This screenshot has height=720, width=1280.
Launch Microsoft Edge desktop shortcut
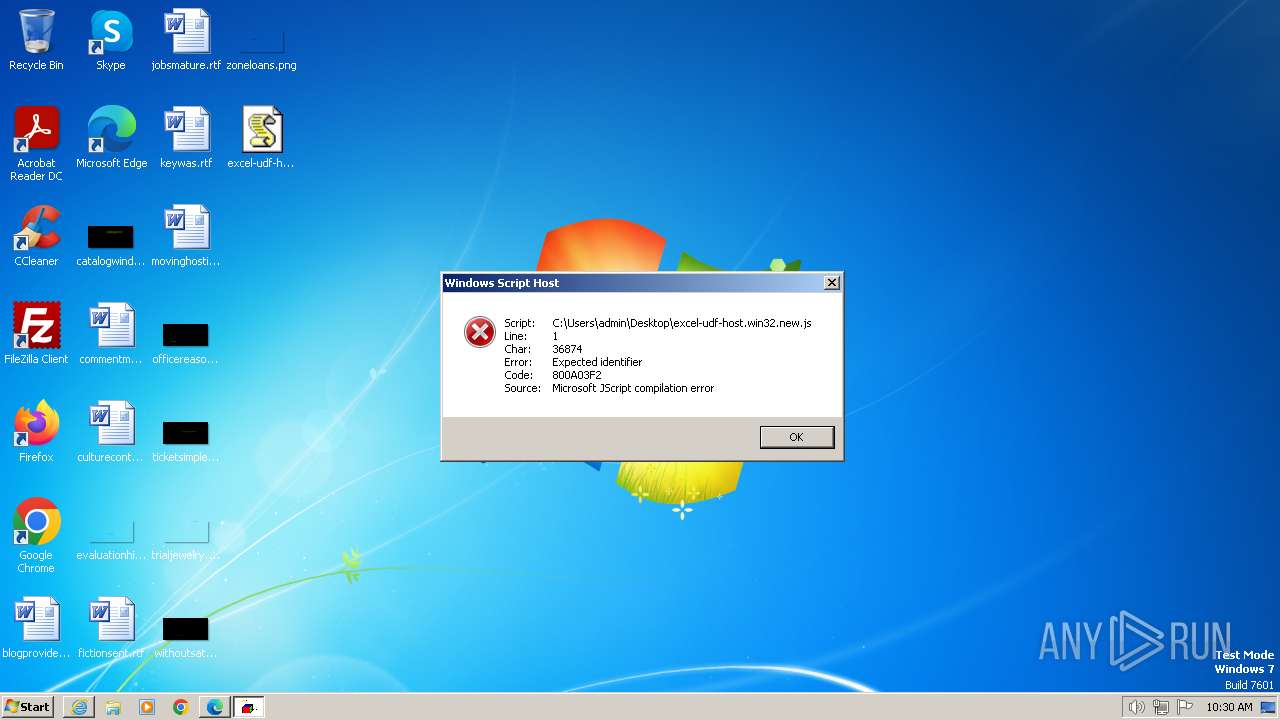coord(111,138)
